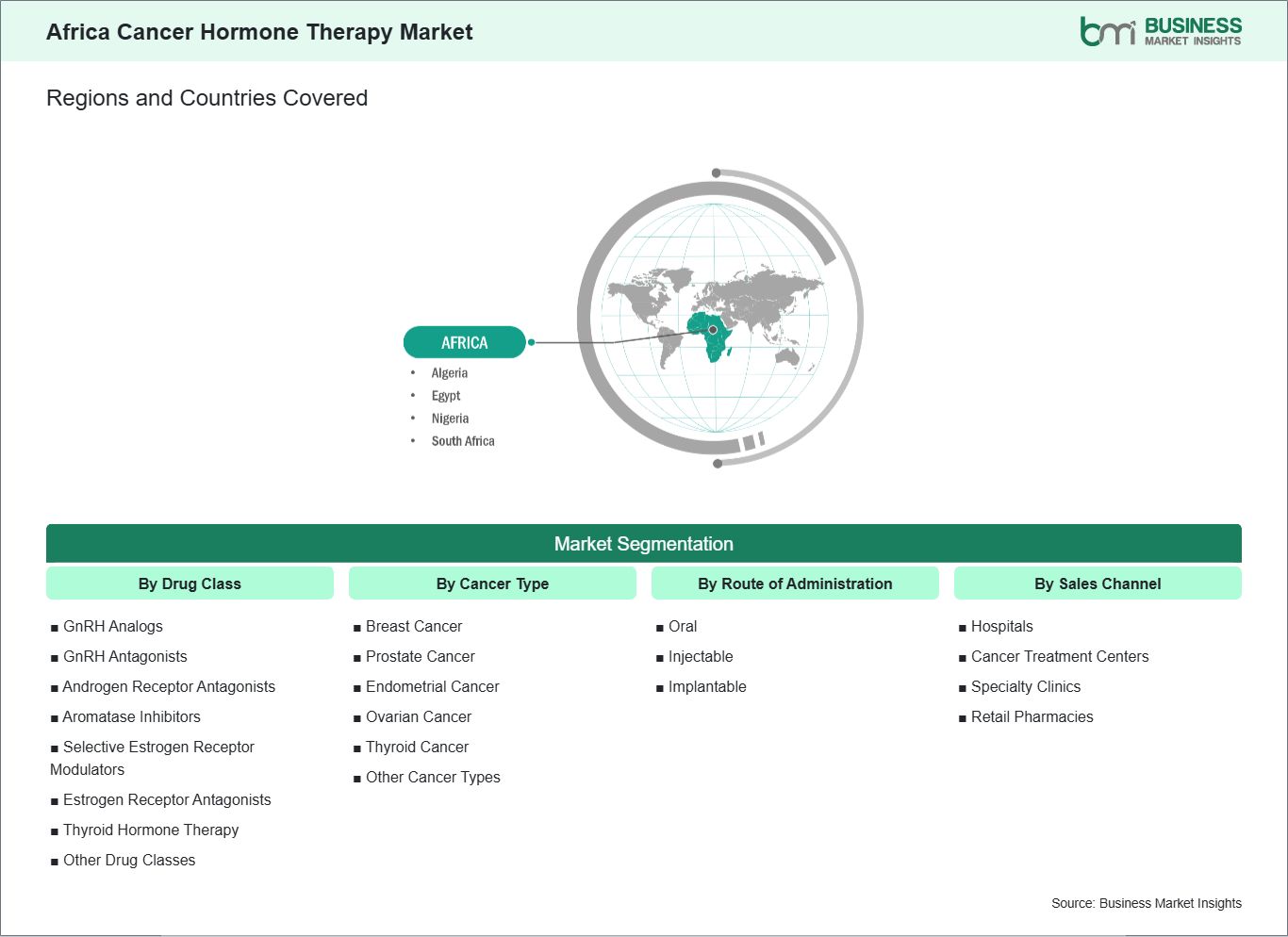Click Algeria in the country list
Screen dimensions: 1288x937
pos(449,373)
